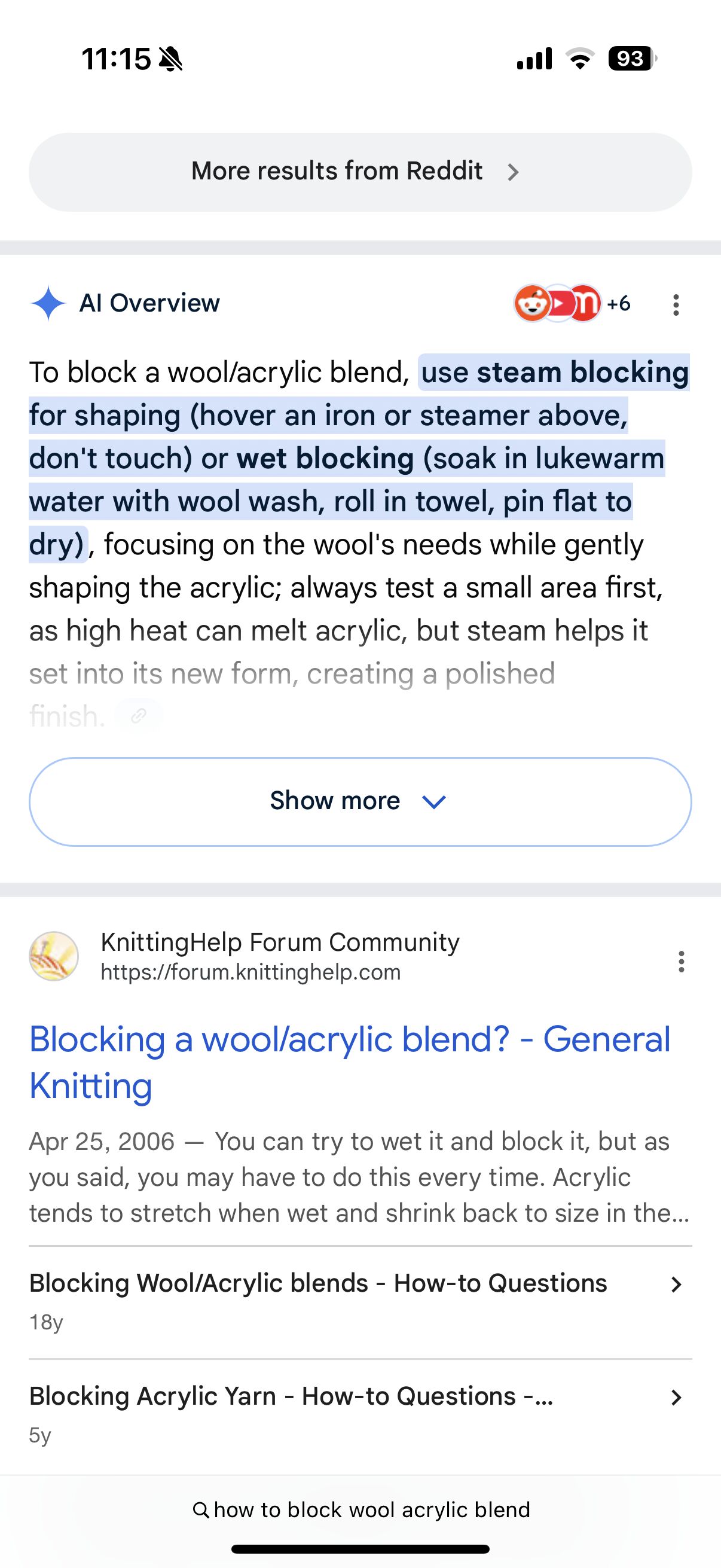Tap the silent mode bell icon
Screen dimensions: 721x1568
(170, 60)
